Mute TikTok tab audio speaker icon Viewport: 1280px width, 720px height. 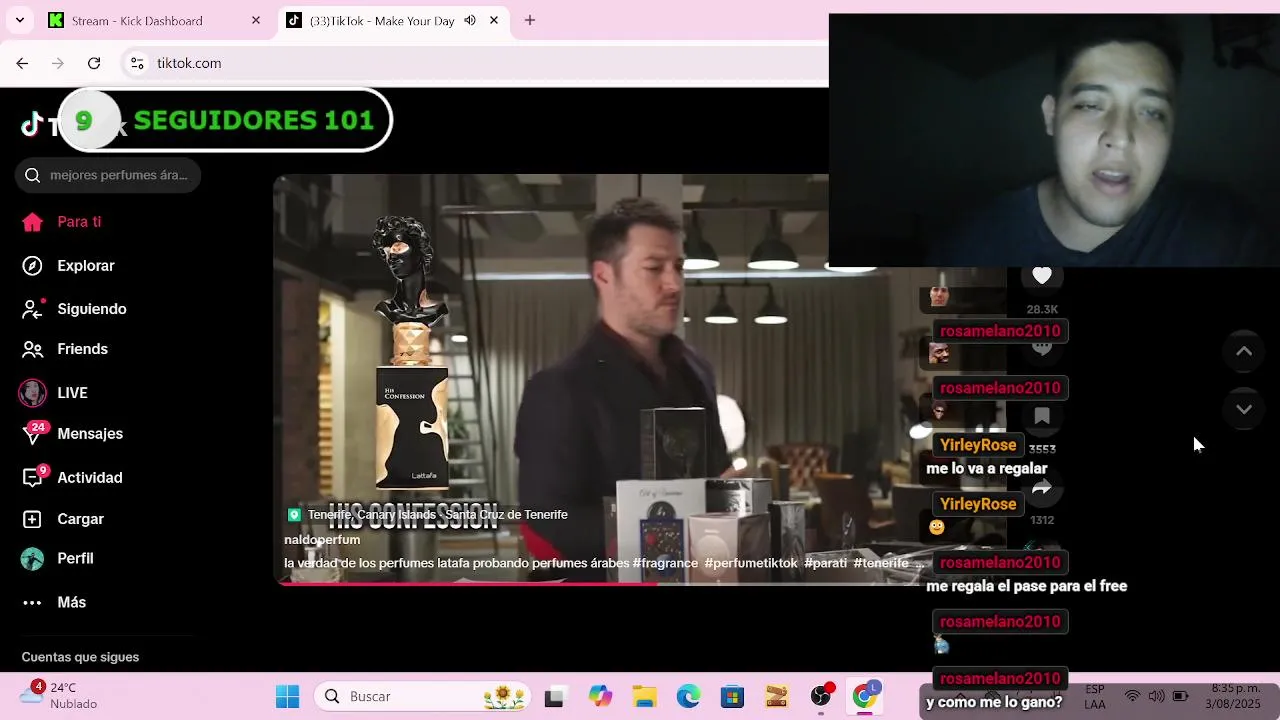click(x=469, y=20)
